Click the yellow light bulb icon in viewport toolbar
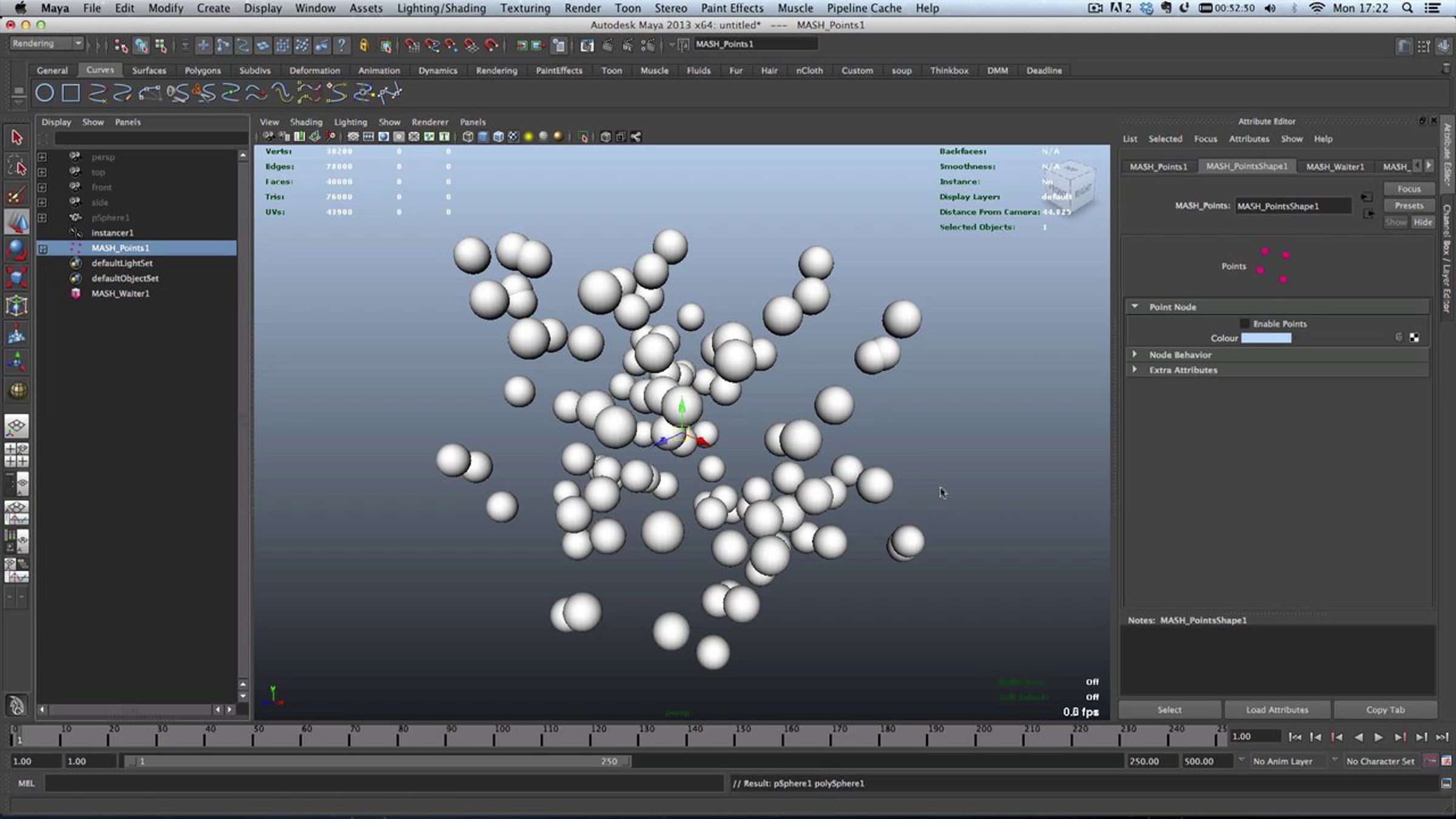Screen dimensions: 1456x819 (528, 136)
